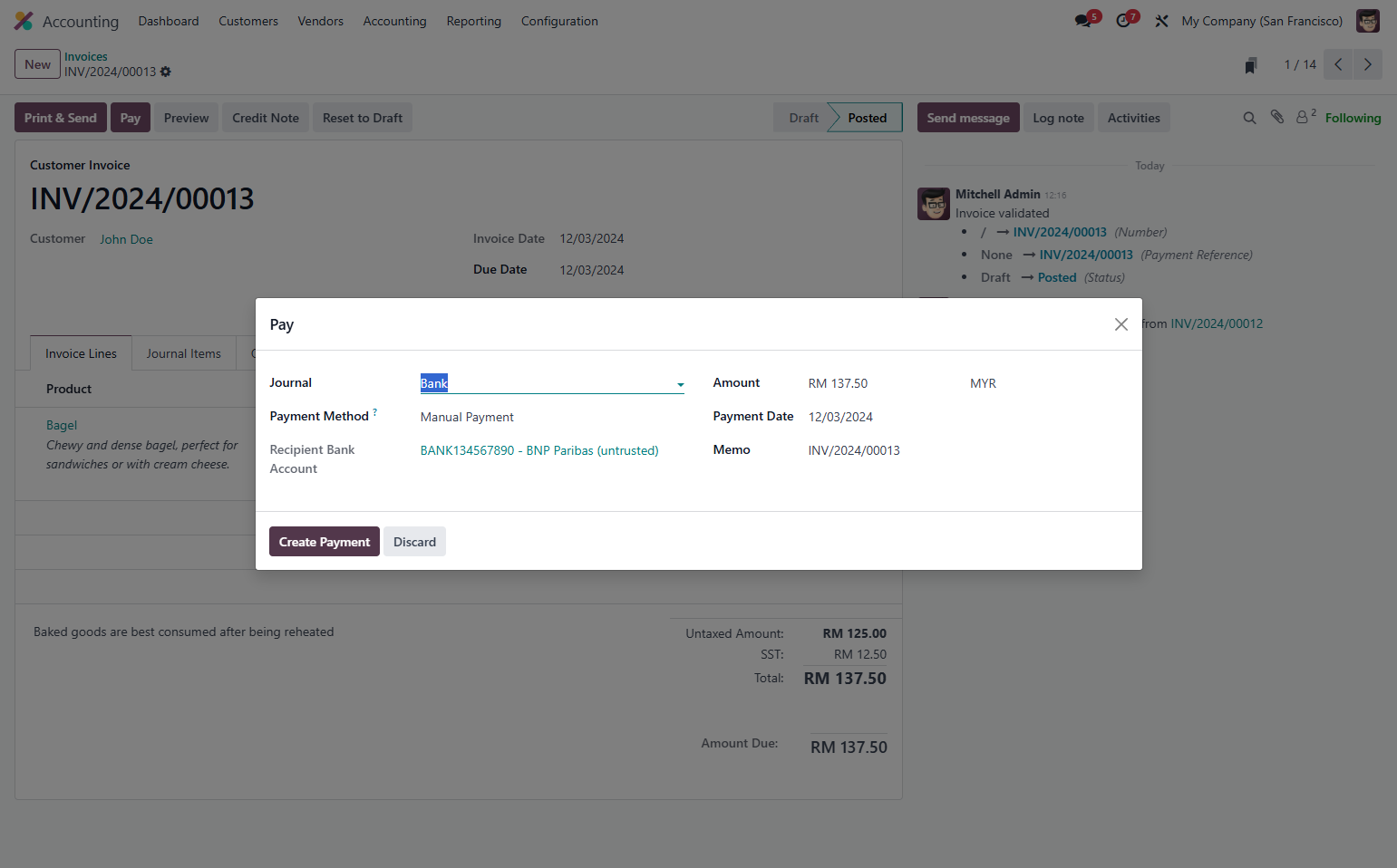Open the user avatar menu
1397x868 pixels.
pos(1368,21)
